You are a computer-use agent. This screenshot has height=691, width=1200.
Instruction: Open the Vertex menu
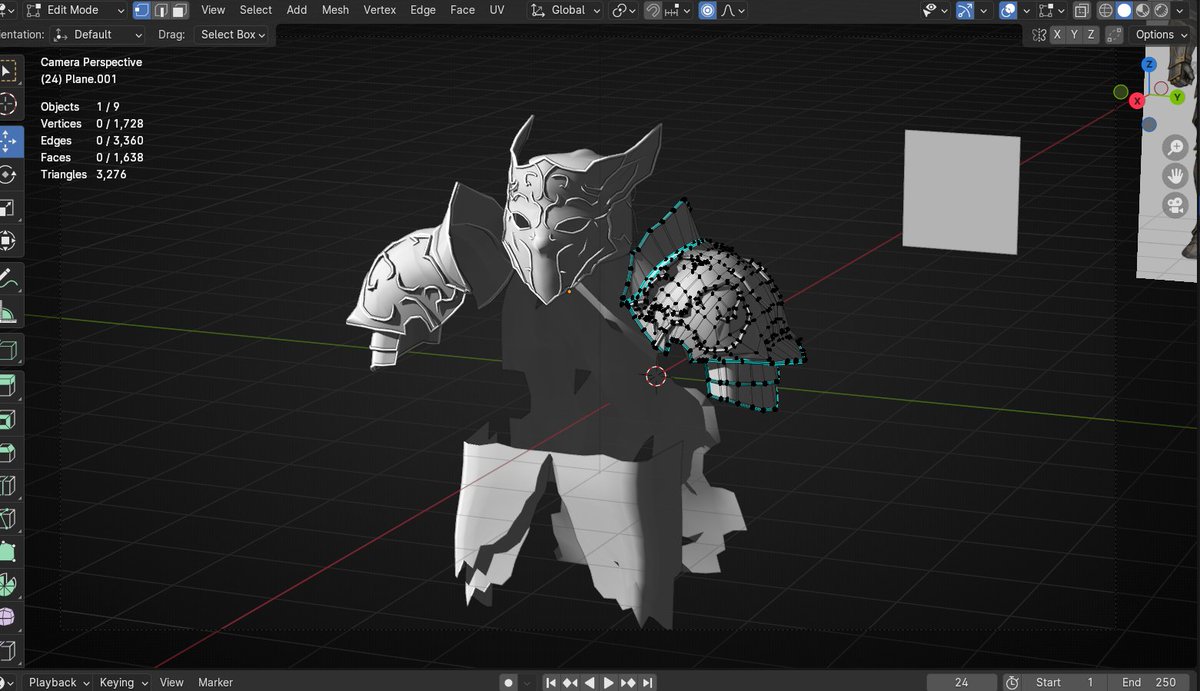(380, 10)
